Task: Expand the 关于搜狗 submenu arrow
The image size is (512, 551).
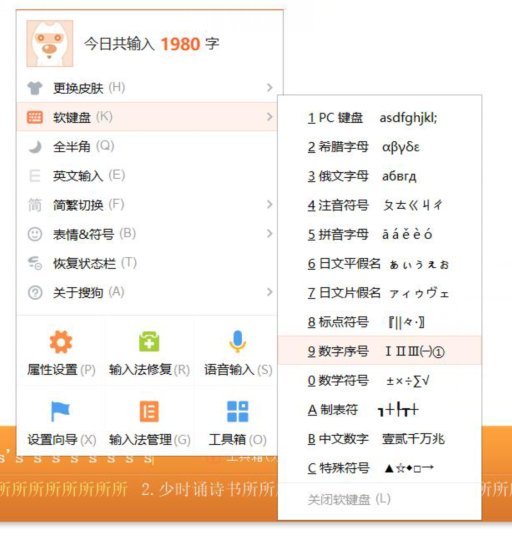Action: 270,292
